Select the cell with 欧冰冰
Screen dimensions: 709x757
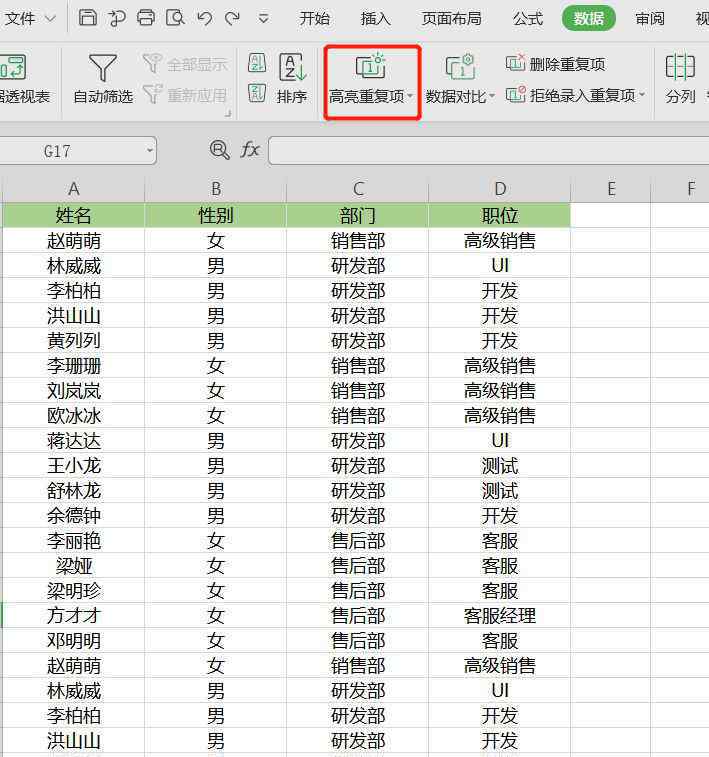pos(73,416)
